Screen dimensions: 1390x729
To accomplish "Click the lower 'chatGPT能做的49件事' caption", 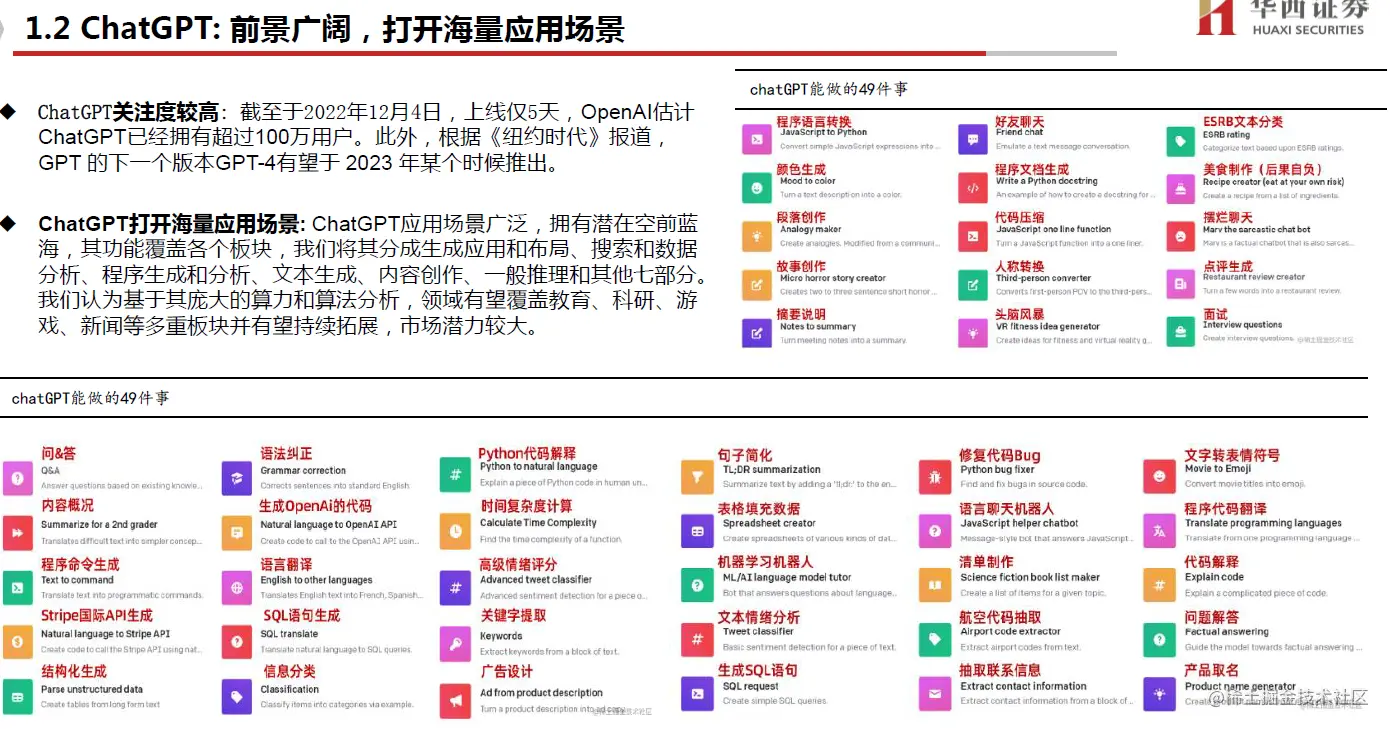I will [x=90, y=398].
